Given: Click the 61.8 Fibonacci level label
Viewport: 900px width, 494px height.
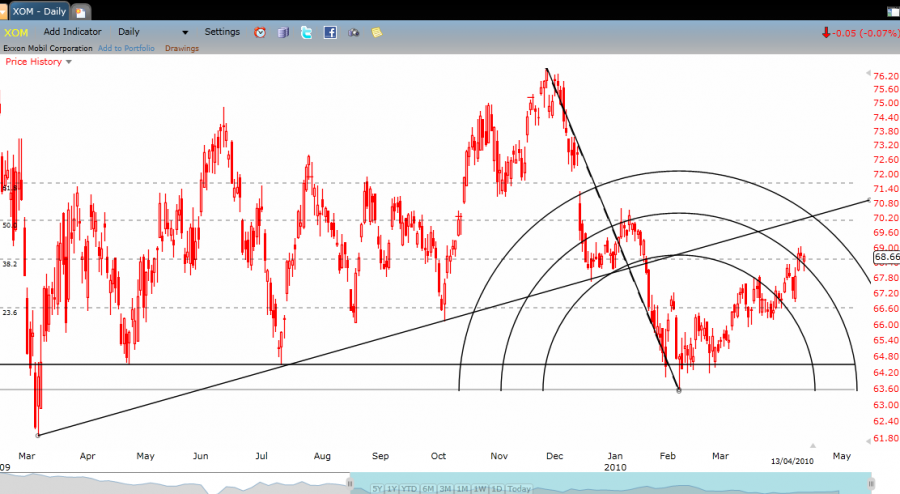Looking at the screenshot, I should coord(9,188).
